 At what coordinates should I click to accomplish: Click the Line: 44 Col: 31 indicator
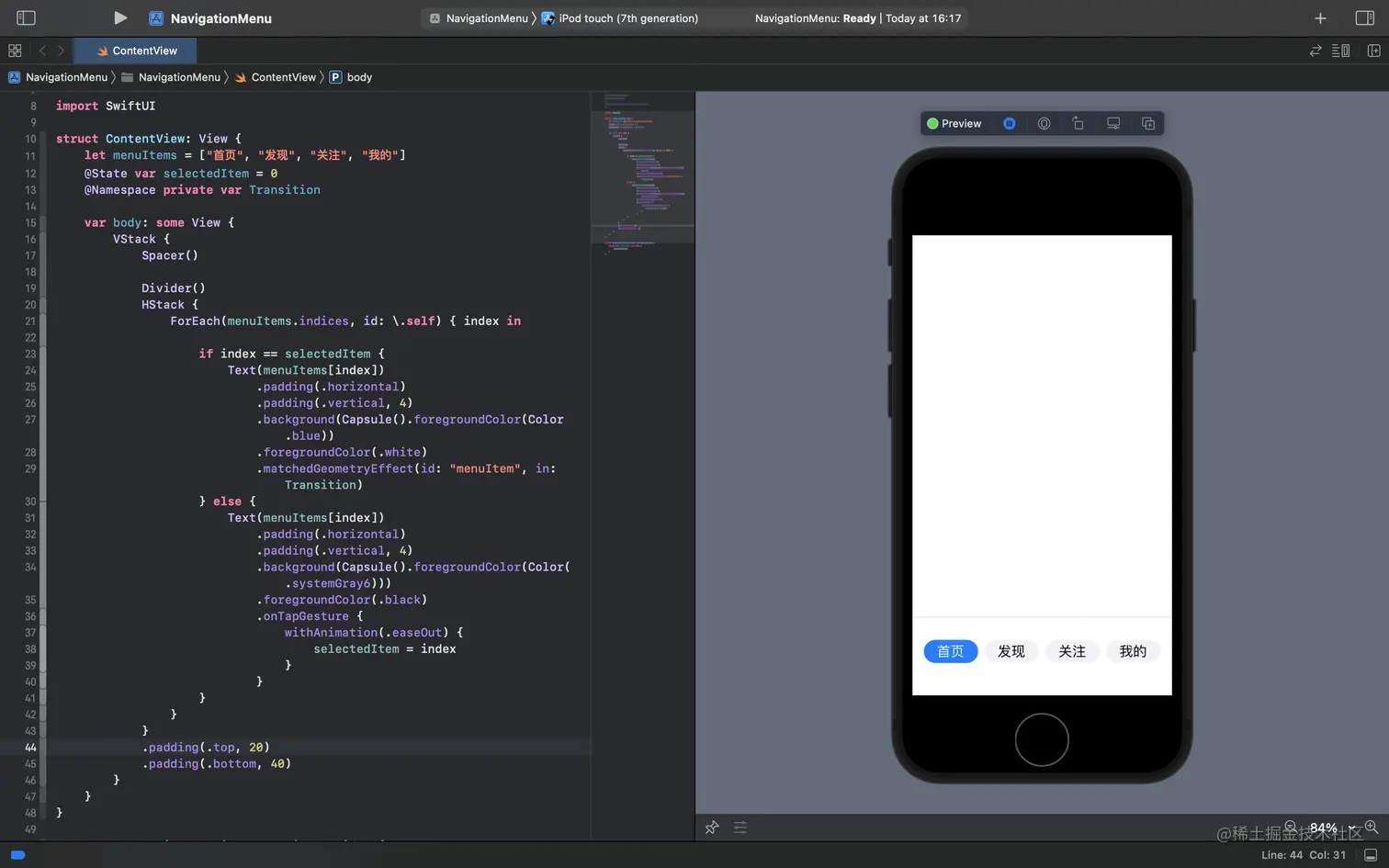(1304, 855)
